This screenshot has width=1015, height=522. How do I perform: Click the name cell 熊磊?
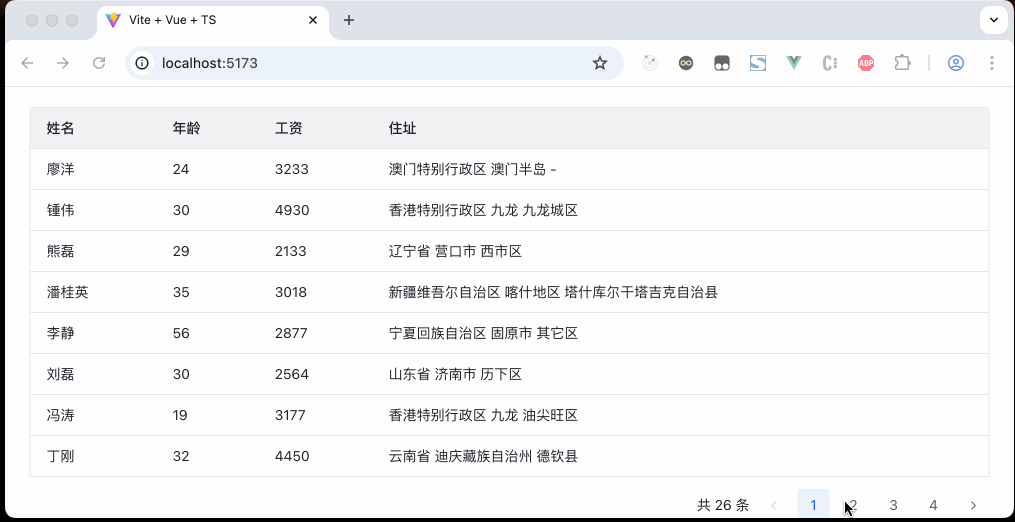(x=61, y=251)
